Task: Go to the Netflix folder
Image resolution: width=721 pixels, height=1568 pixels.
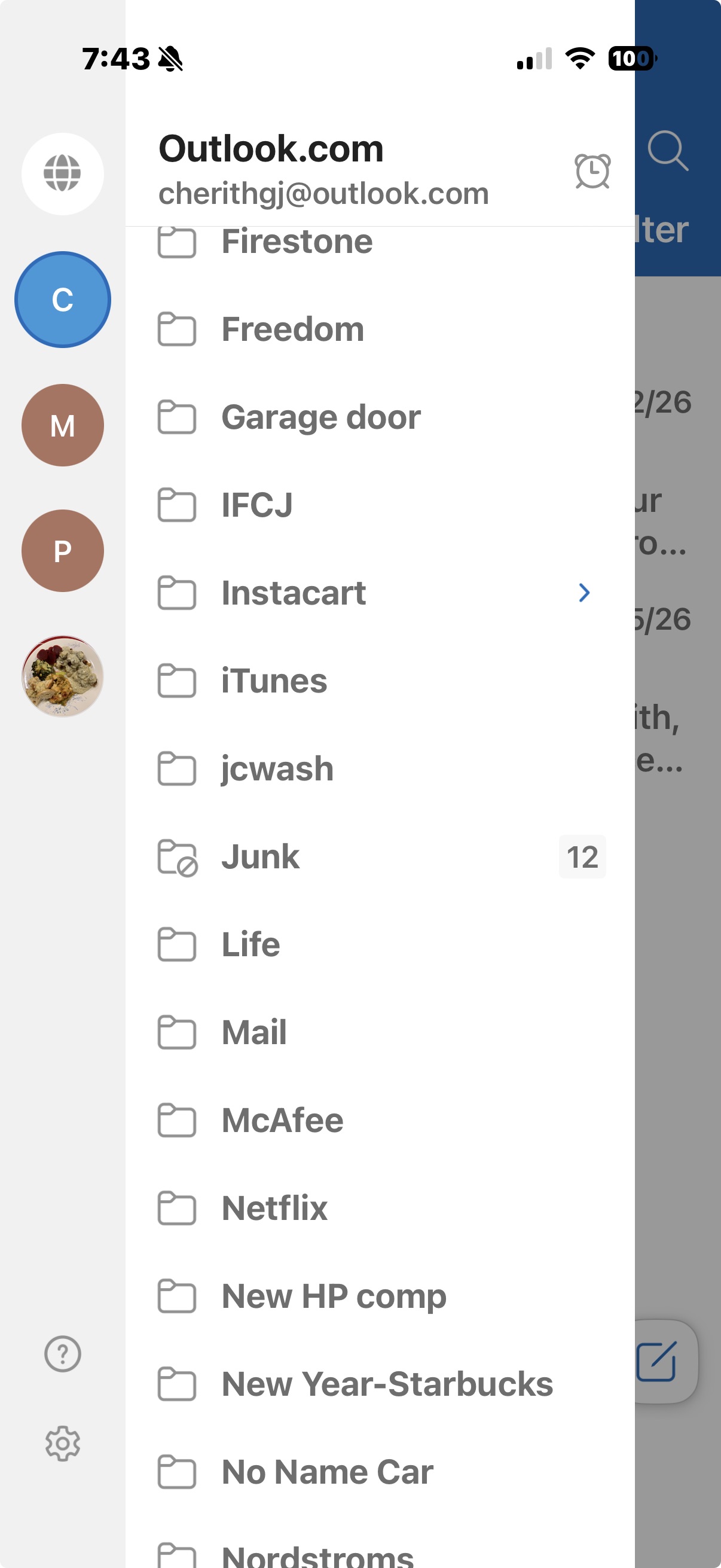Action: point(380,1208)
